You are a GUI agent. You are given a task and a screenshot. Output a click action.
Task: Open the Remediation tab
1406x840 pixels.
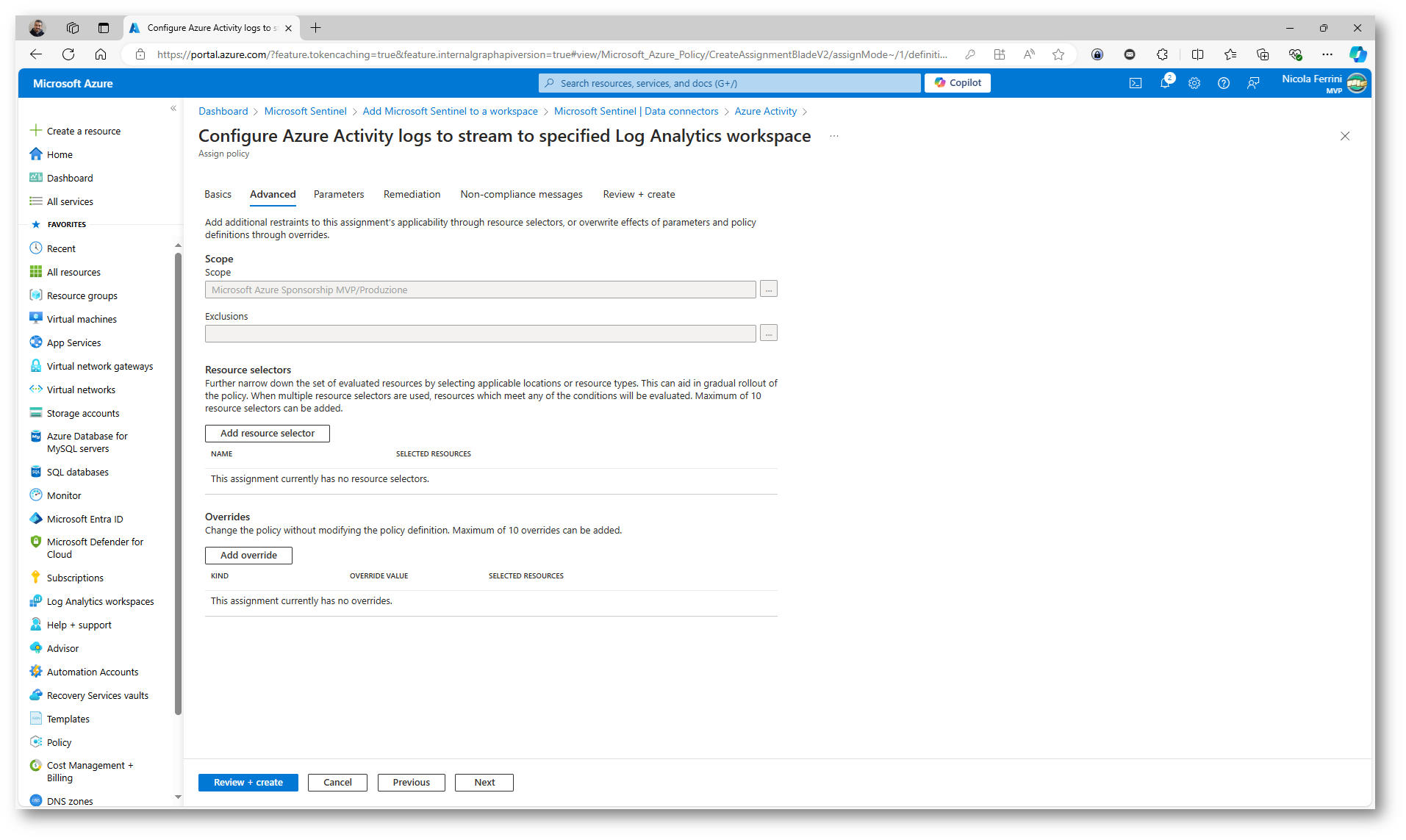(x=412, y=194)
